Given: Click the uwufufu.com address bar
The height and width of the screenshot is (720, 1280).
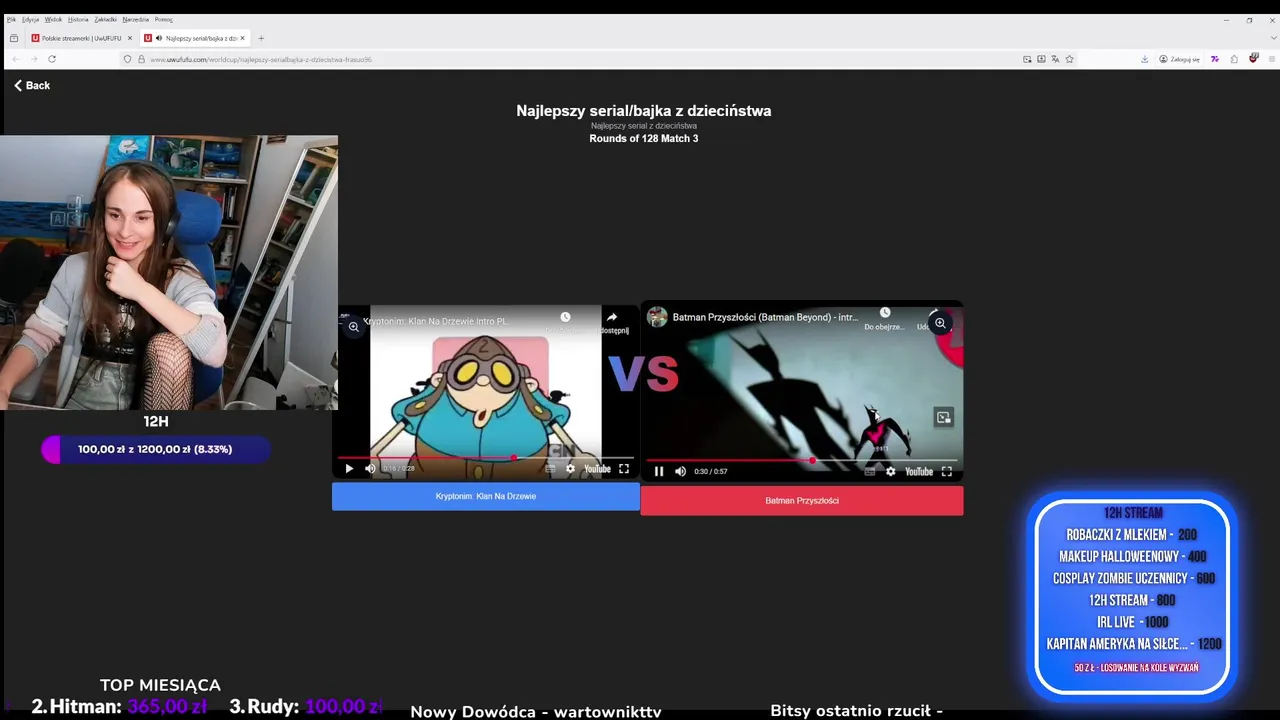Looking at the screenshot, I should tap(580, 59).
